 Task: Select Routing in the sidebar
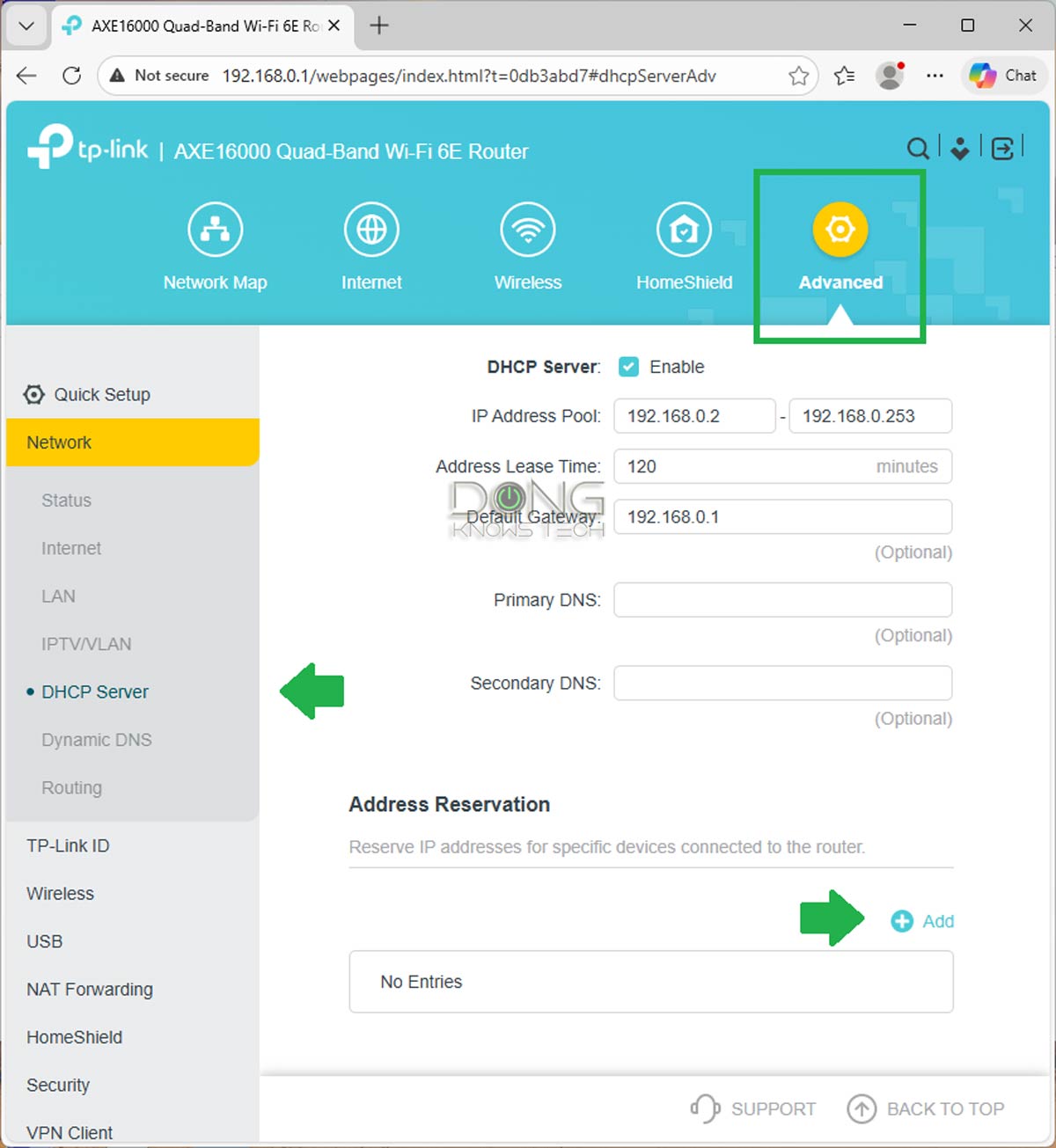[71, 787]
